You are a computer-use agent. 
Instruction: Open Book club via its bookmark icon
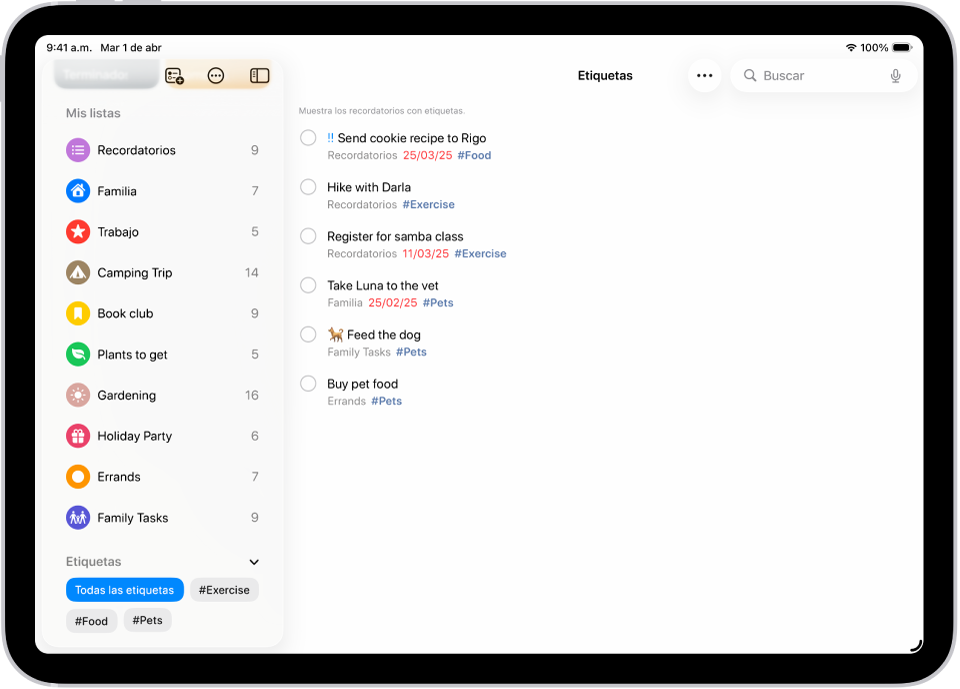(x=78, y=313)
